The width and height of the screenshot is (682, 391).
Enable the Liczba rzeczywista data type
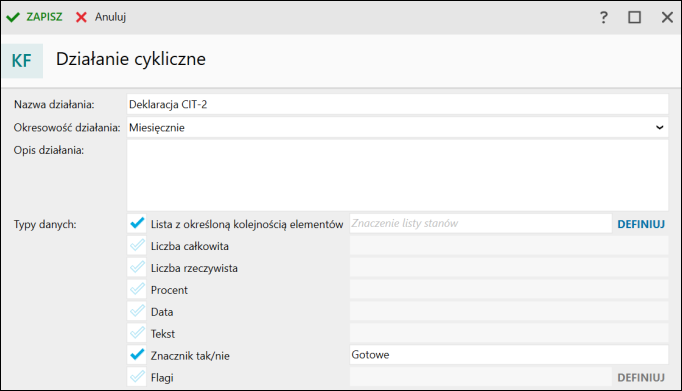pyautogui.click(x=137, y=267)
